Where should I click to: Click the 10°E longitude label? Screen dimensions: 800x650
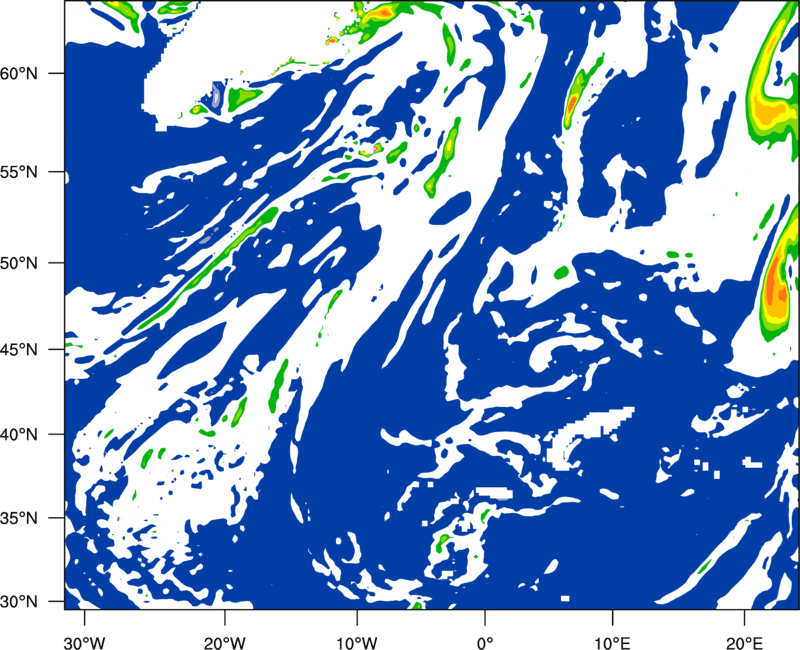click(x=612, y=643)
